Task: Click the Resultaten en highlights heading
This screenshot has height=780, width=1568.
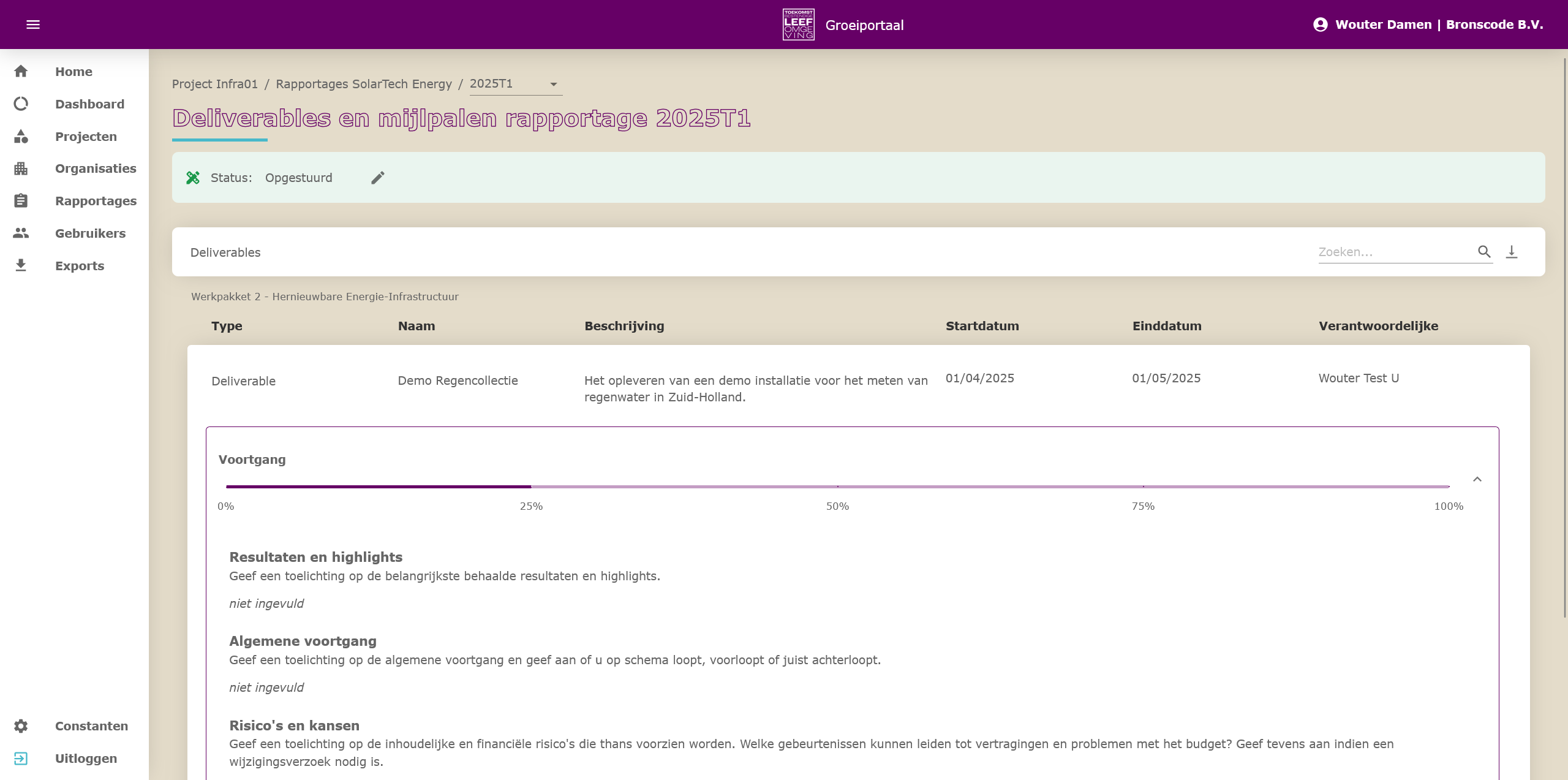Action: point(315,557)
